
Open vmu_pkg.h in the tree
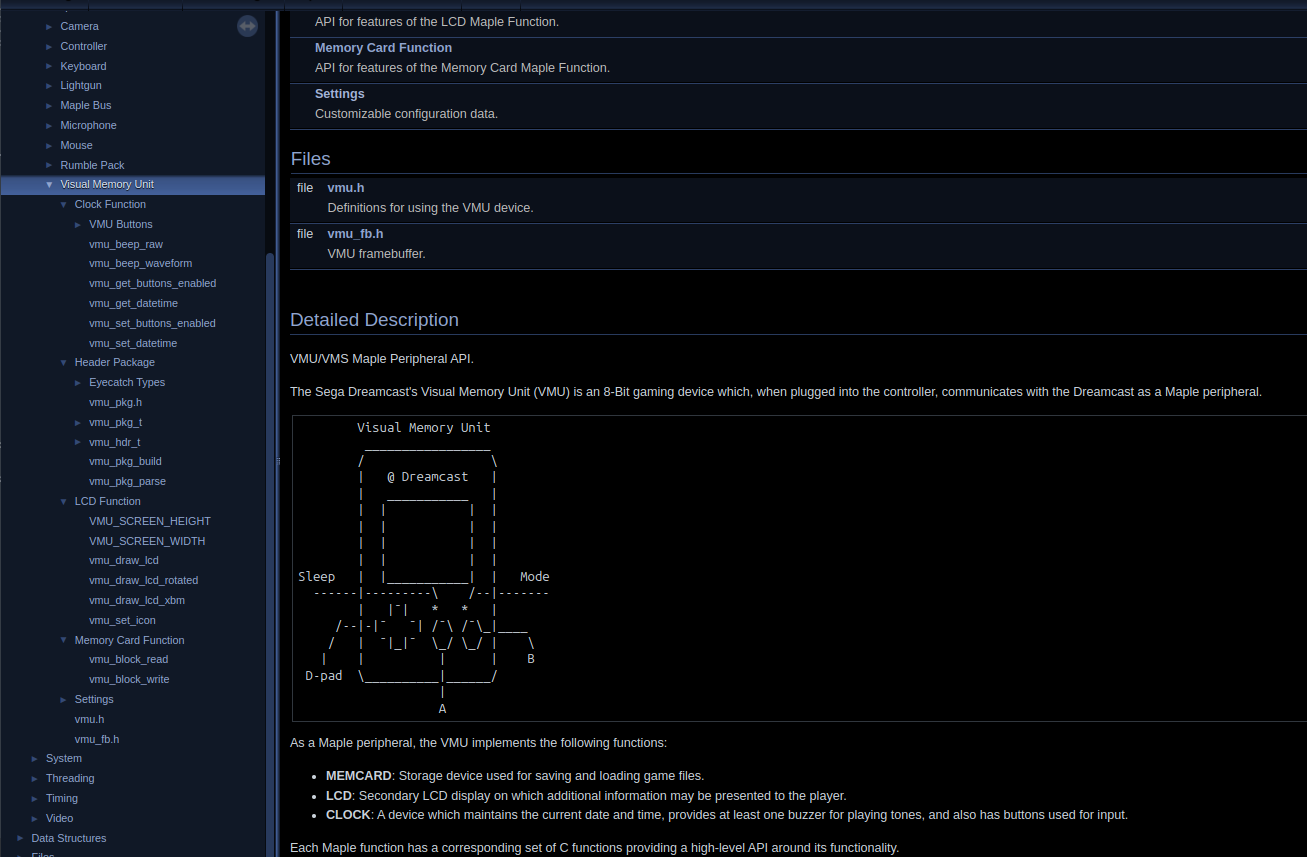click(x=115, y=402)
